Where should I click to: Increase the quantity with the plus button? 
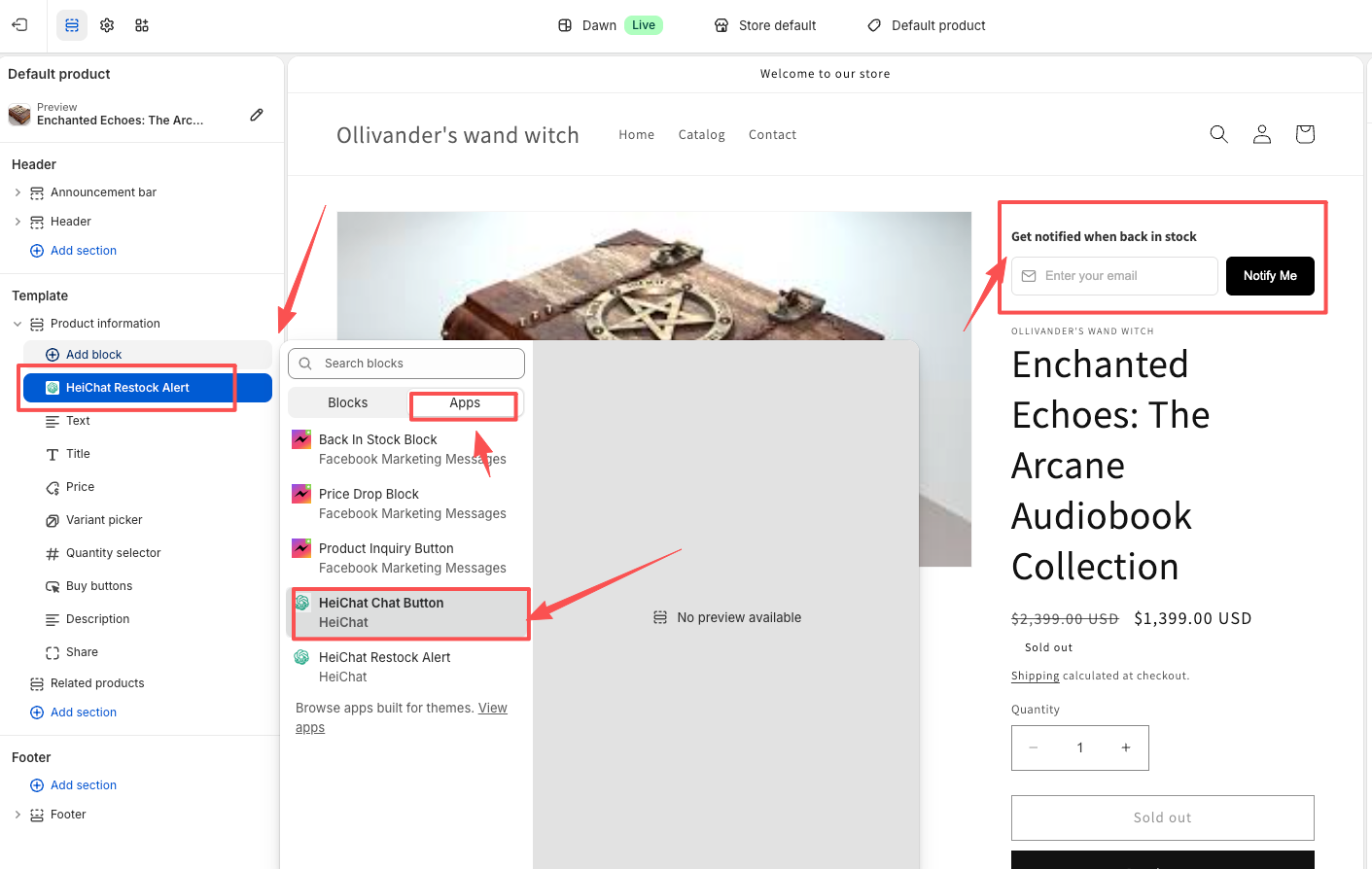click(x=1125, y=747)
